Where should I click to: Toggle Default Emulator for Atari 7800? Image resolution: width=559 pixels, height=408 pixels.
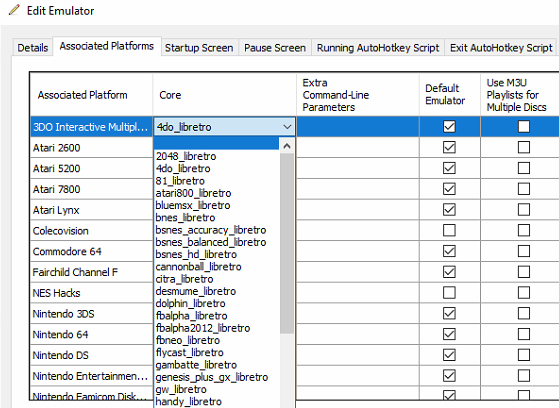pos(449,189)
